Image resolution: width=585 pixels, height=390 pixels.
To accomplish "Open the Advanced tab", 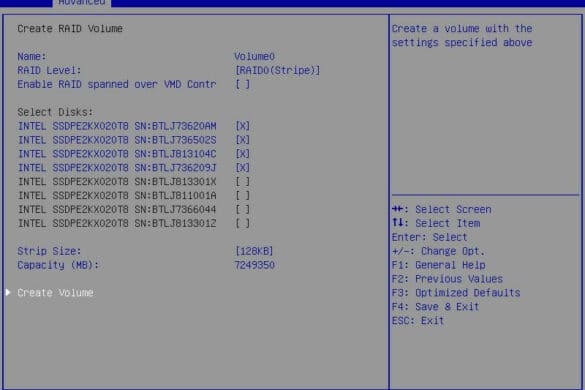I will click(x=82, y=3).
